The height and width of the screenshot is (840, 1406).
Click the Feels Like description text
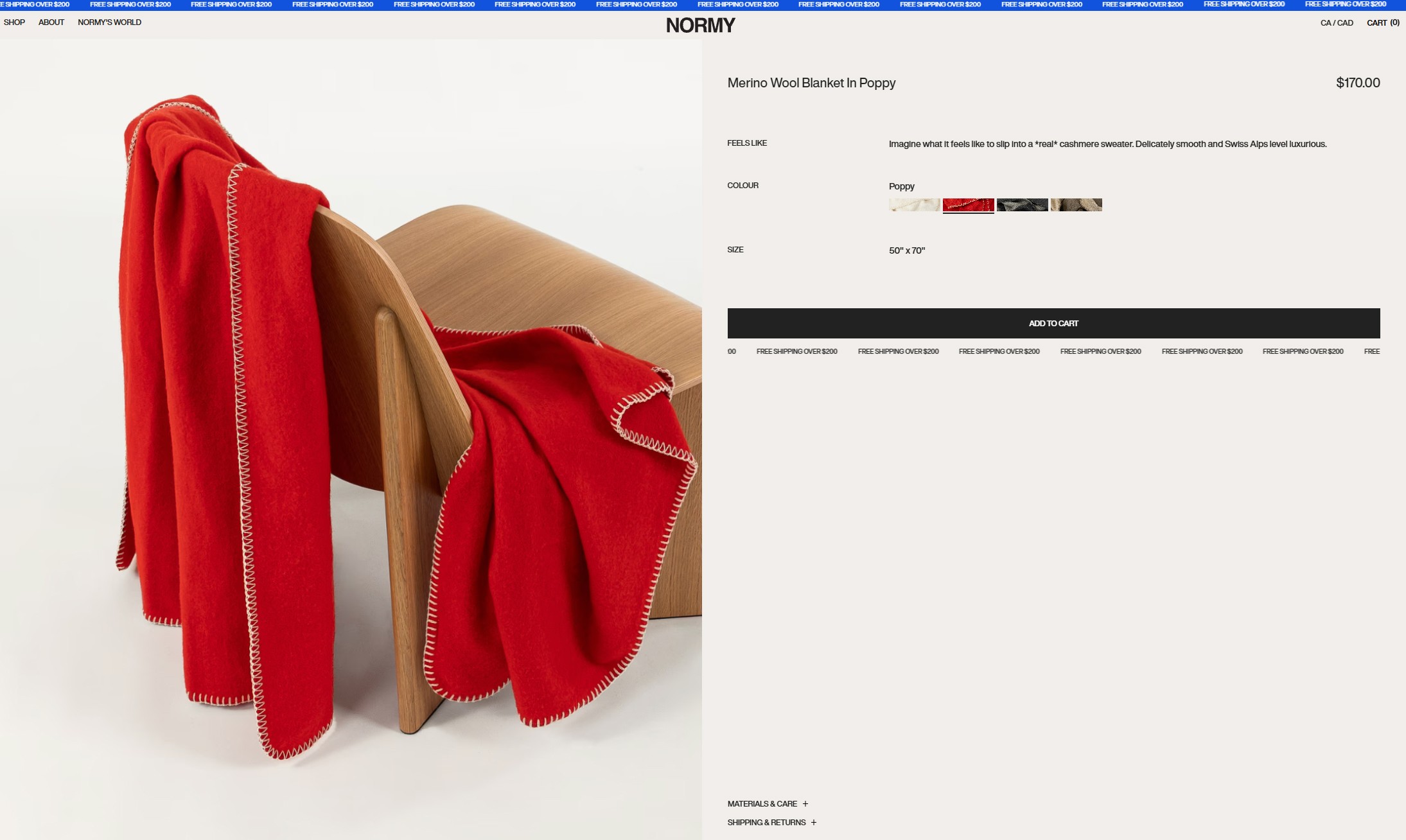(1107, 144)
